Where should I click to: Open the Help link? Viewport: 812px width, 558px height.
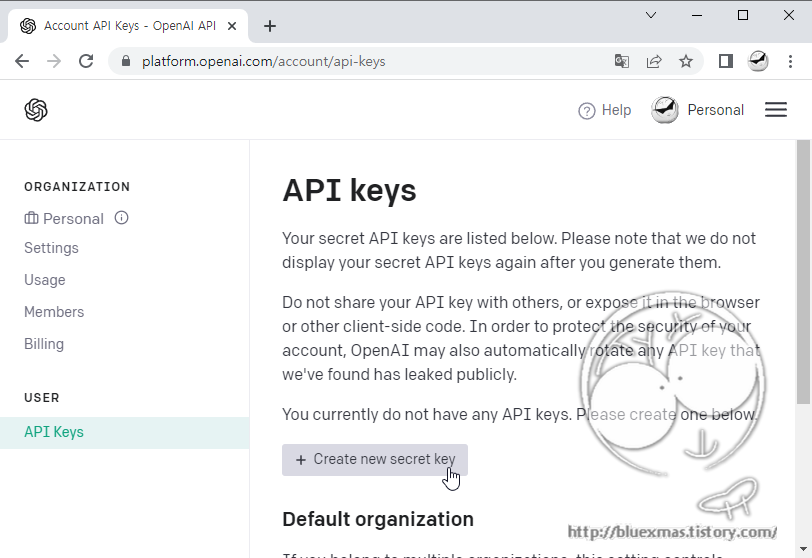pos(604,110)
